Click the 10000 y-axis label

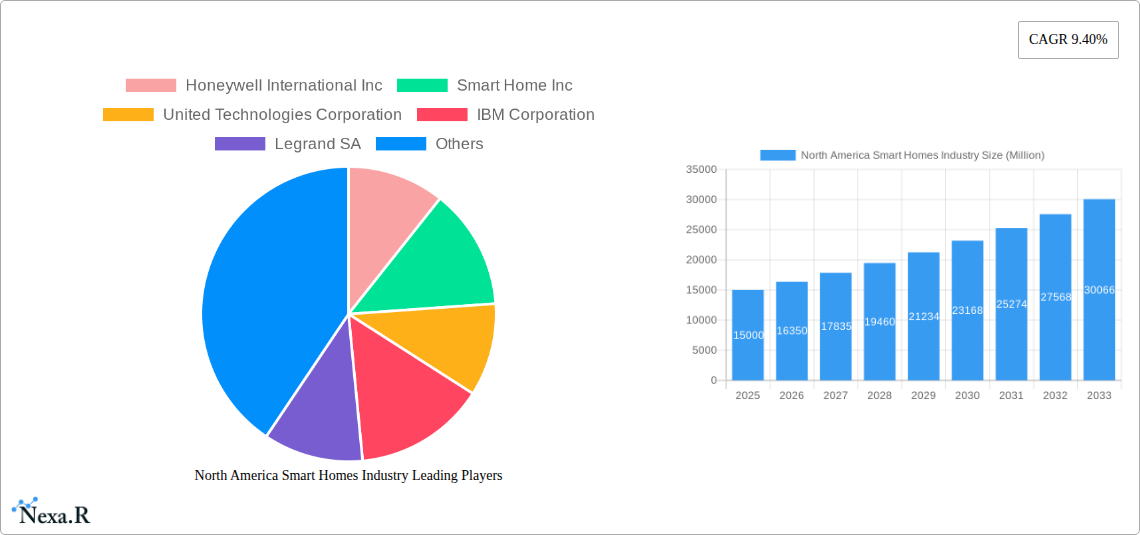(x=701, y=320)
